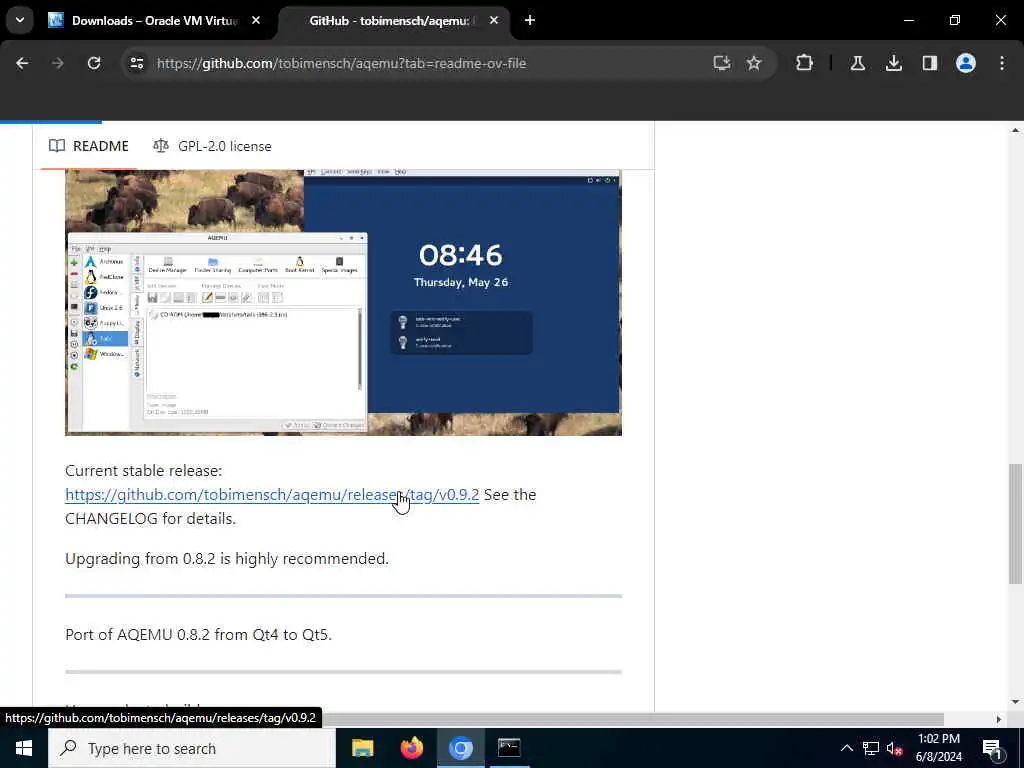The image size is (1024, 768).
Task: Open the taskbar clock and date
Action: [x=939, y=748]
